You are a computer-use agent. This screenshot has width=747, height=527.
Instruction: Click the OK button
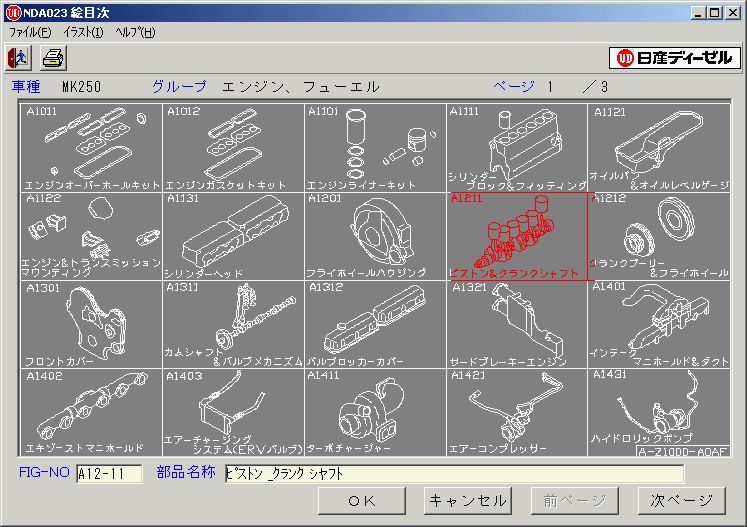[x=362, y=500]
